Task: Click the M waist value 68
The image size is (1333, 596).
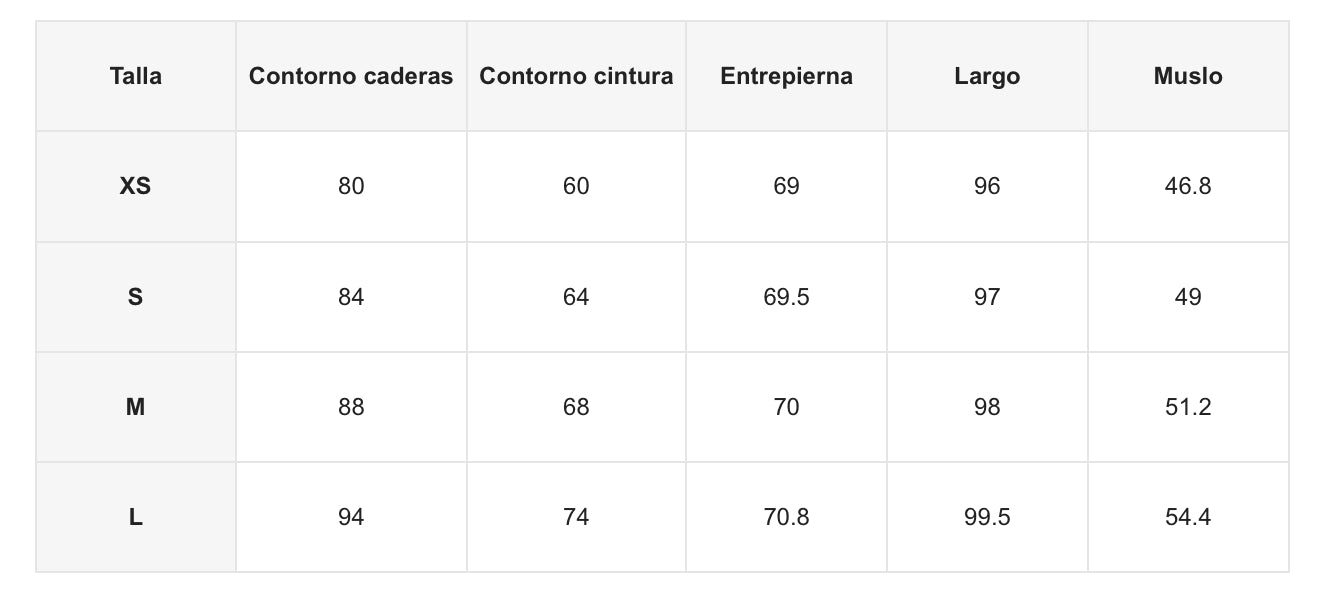Action: point(576,407)
